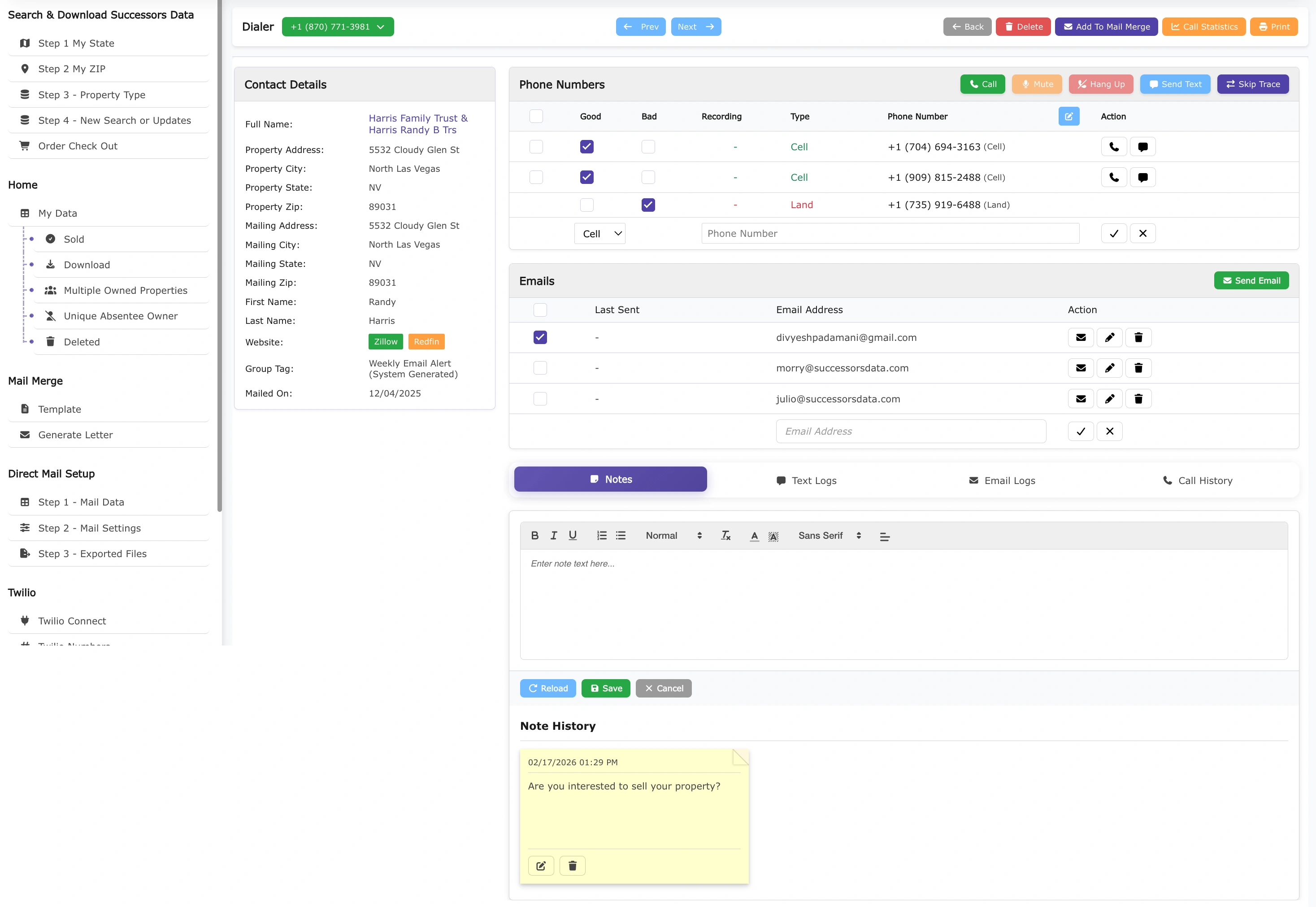Pick the text color tool in the note editor
1316x907 pixels.
pyautogui.click(x=754, y=535)
